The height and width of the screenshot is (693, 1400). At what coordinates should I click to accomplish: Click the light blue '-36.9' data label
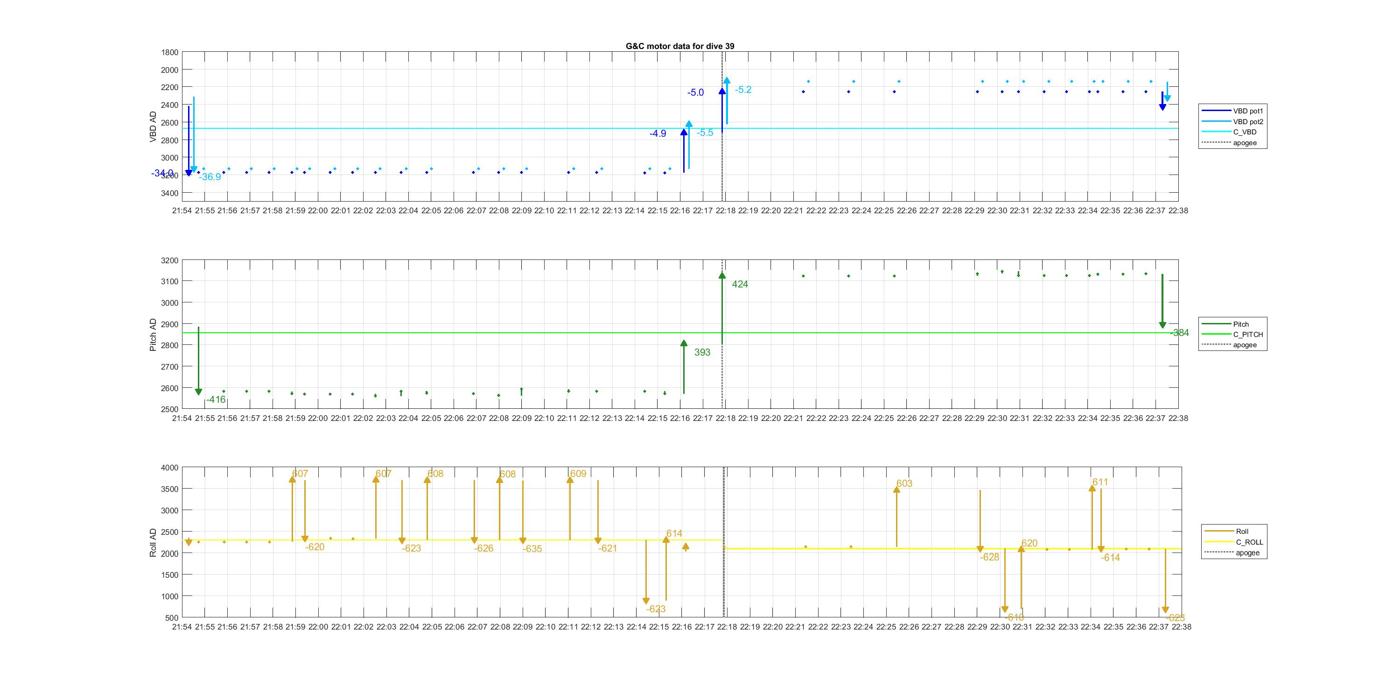209,177
